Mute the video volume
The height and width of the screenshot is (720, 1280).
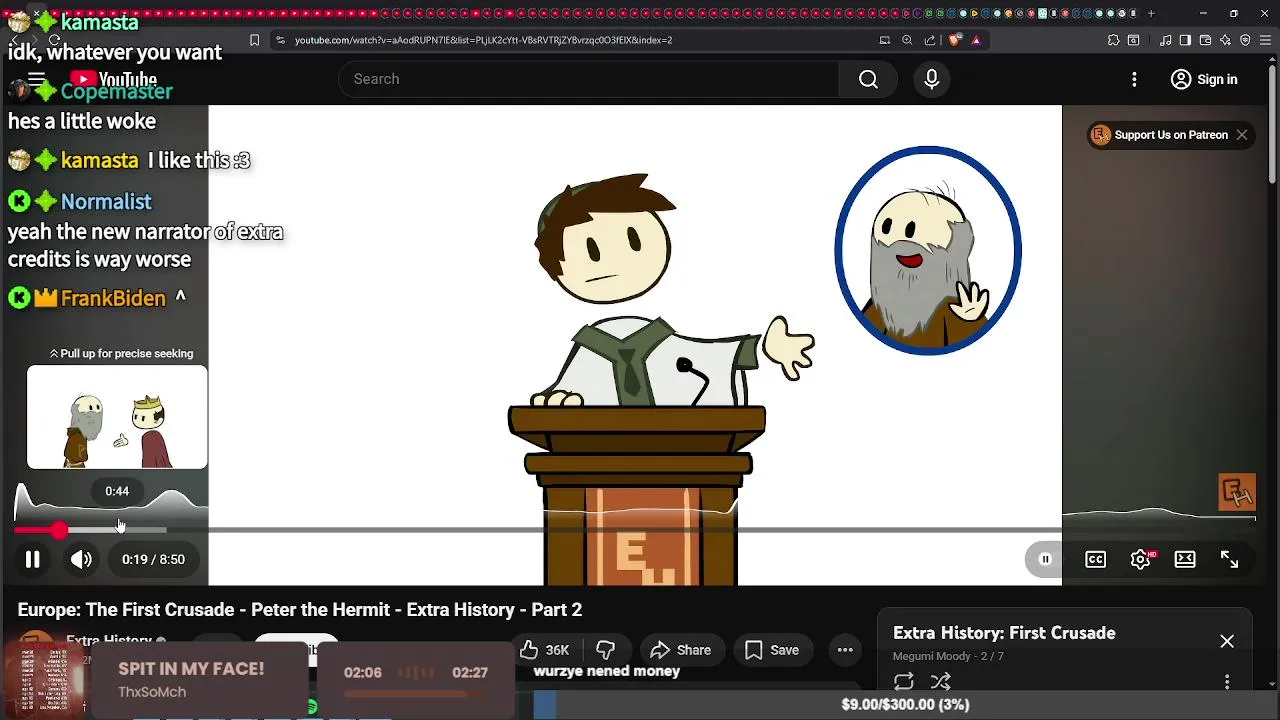click(81, 560)
